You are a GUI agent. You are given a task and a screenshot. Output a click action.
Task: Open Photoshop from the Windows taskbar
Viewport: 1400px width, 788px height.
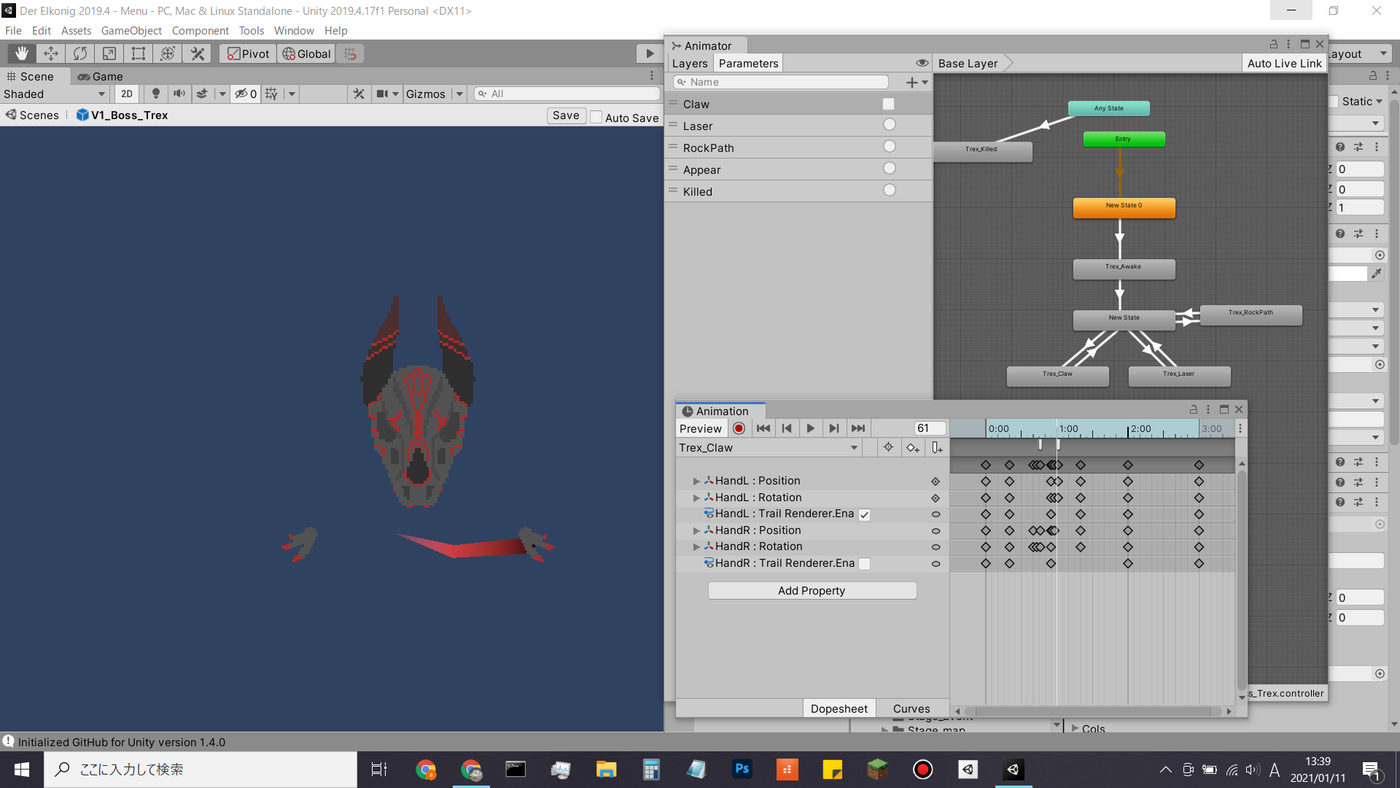click(x=742, y=770)
